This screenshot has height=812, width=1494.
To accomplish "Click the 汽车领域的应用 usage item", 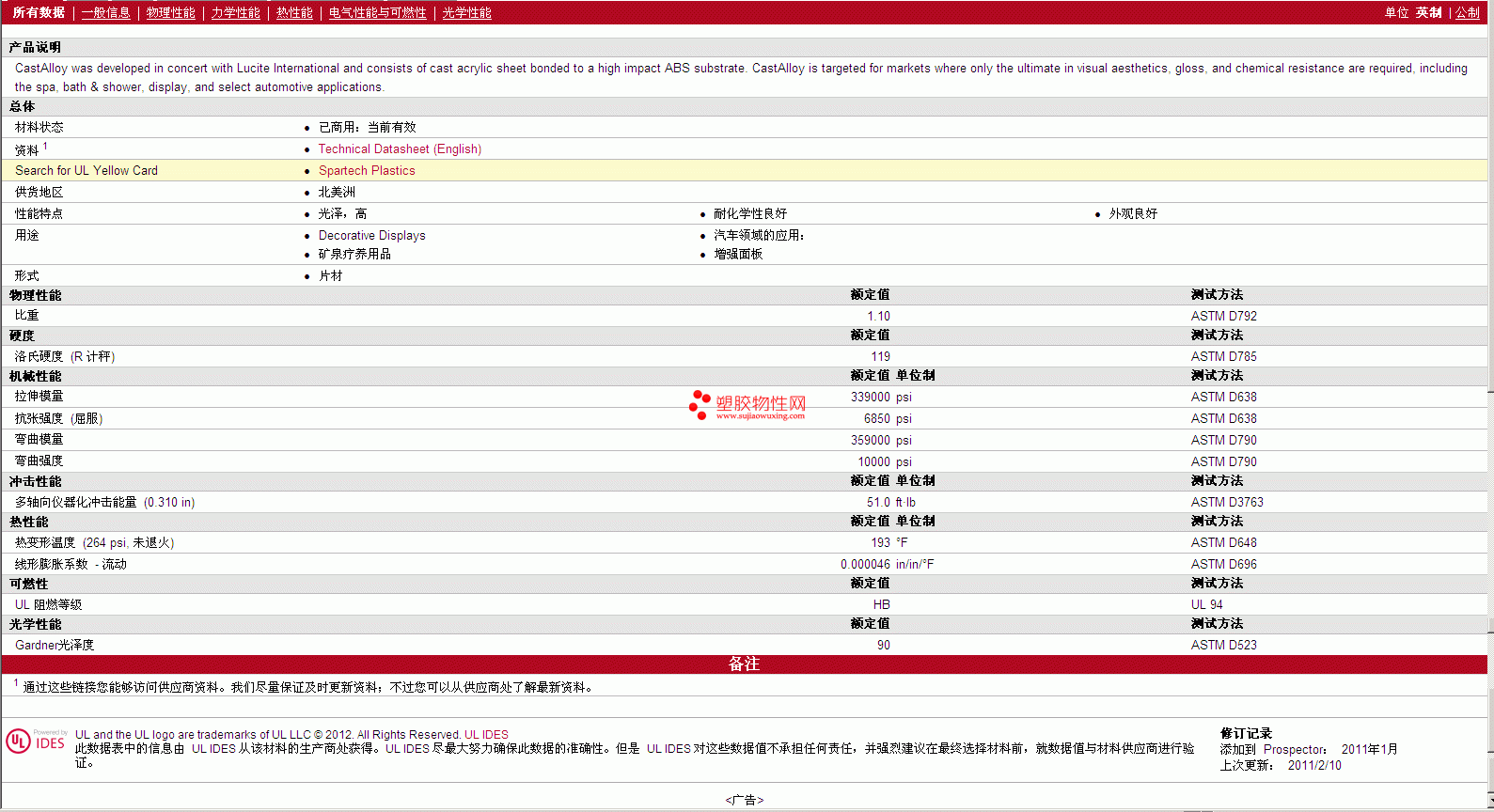I will point(759,235).
